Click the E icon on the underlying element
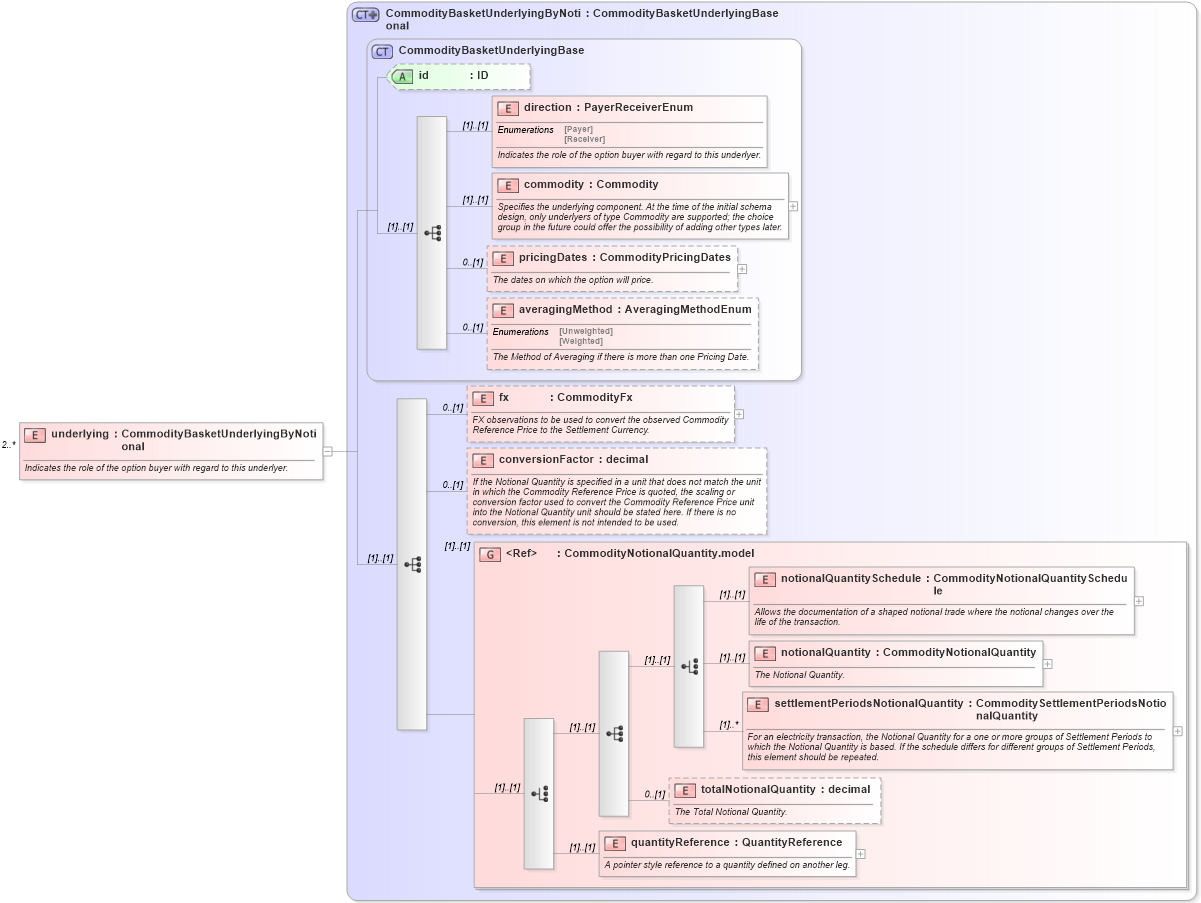 click(34, 435)
